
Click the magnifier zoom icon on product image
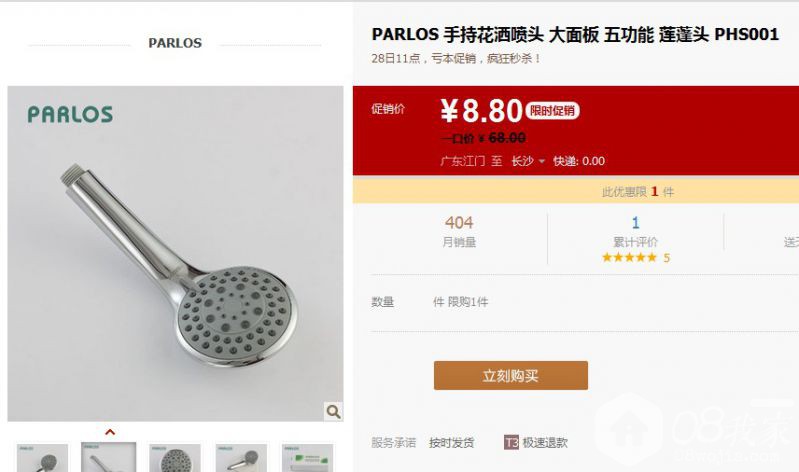[x=333, y=411]
